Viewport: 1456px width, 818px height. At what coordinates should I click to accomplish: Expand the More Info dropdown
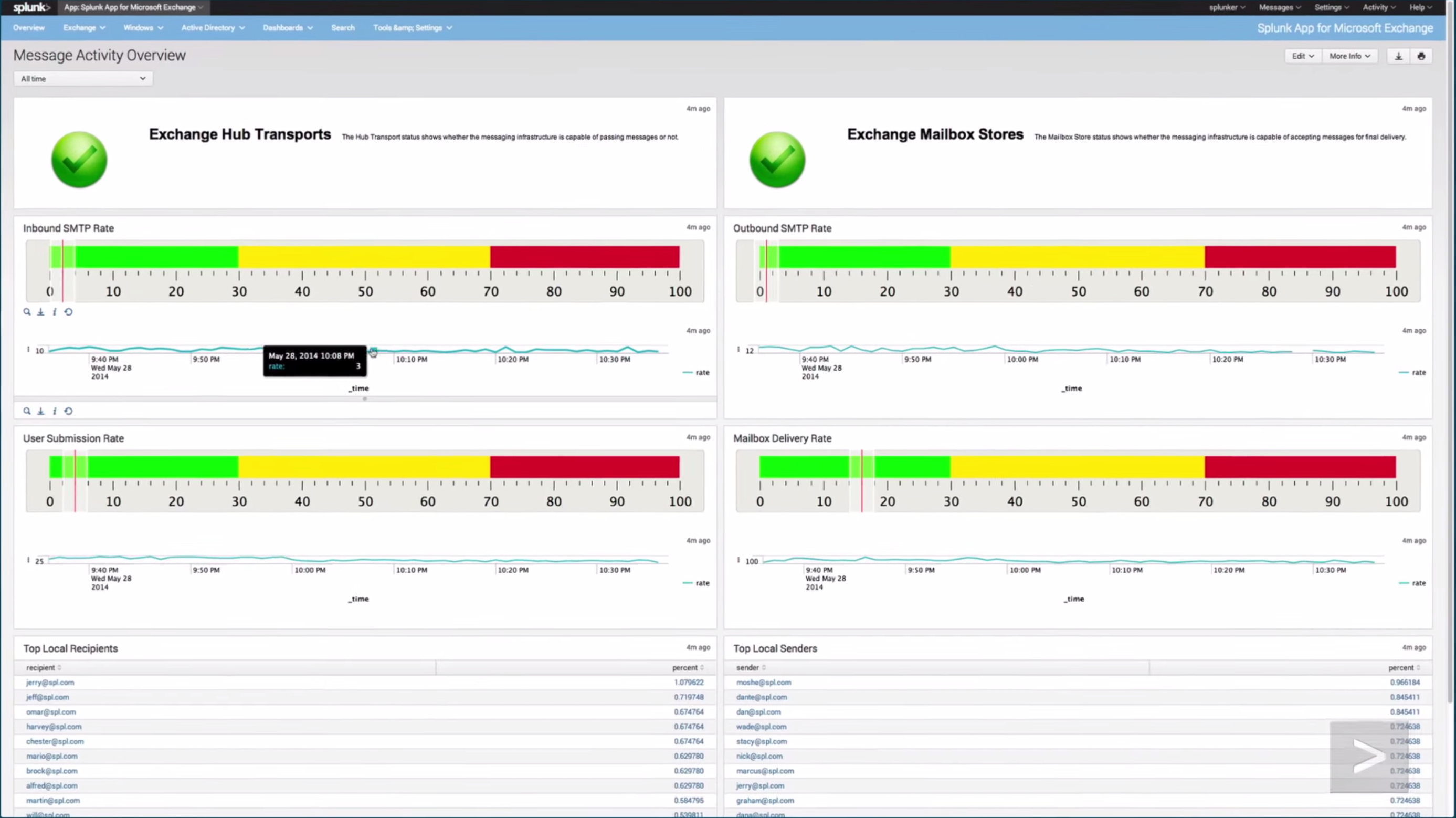[x=1349, y=56]
